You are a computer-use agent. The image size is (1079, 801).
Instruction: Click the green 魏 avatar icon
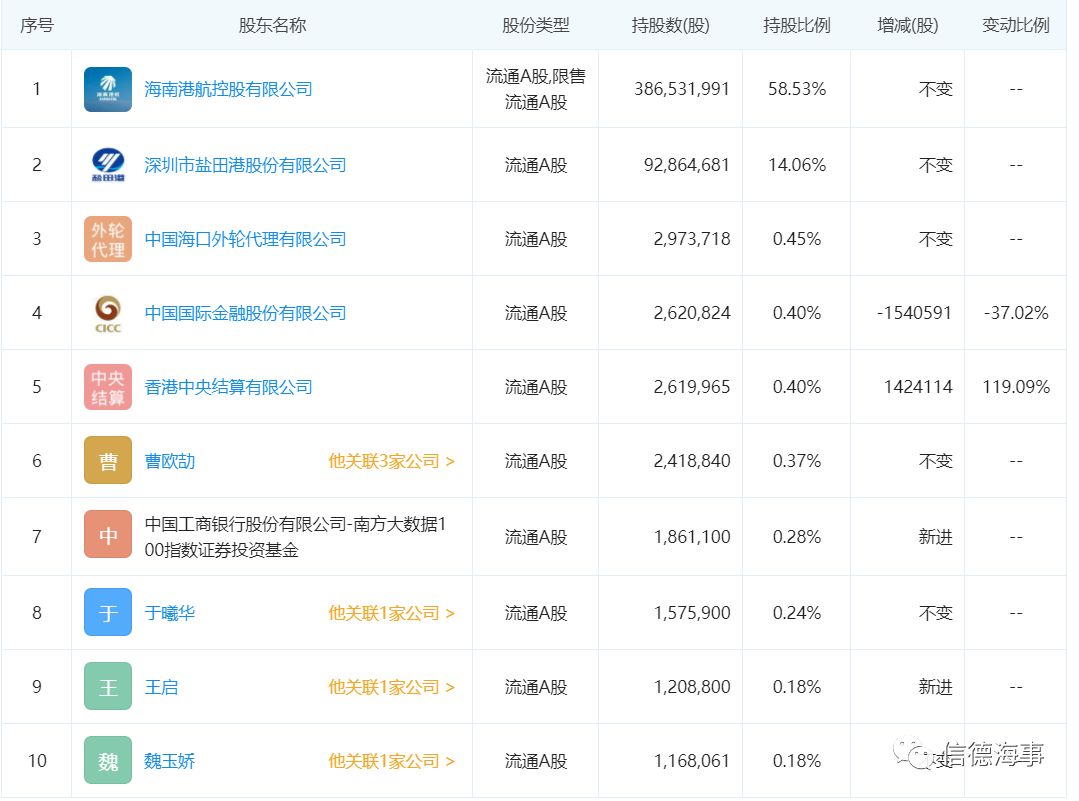[x=108, y=761]
